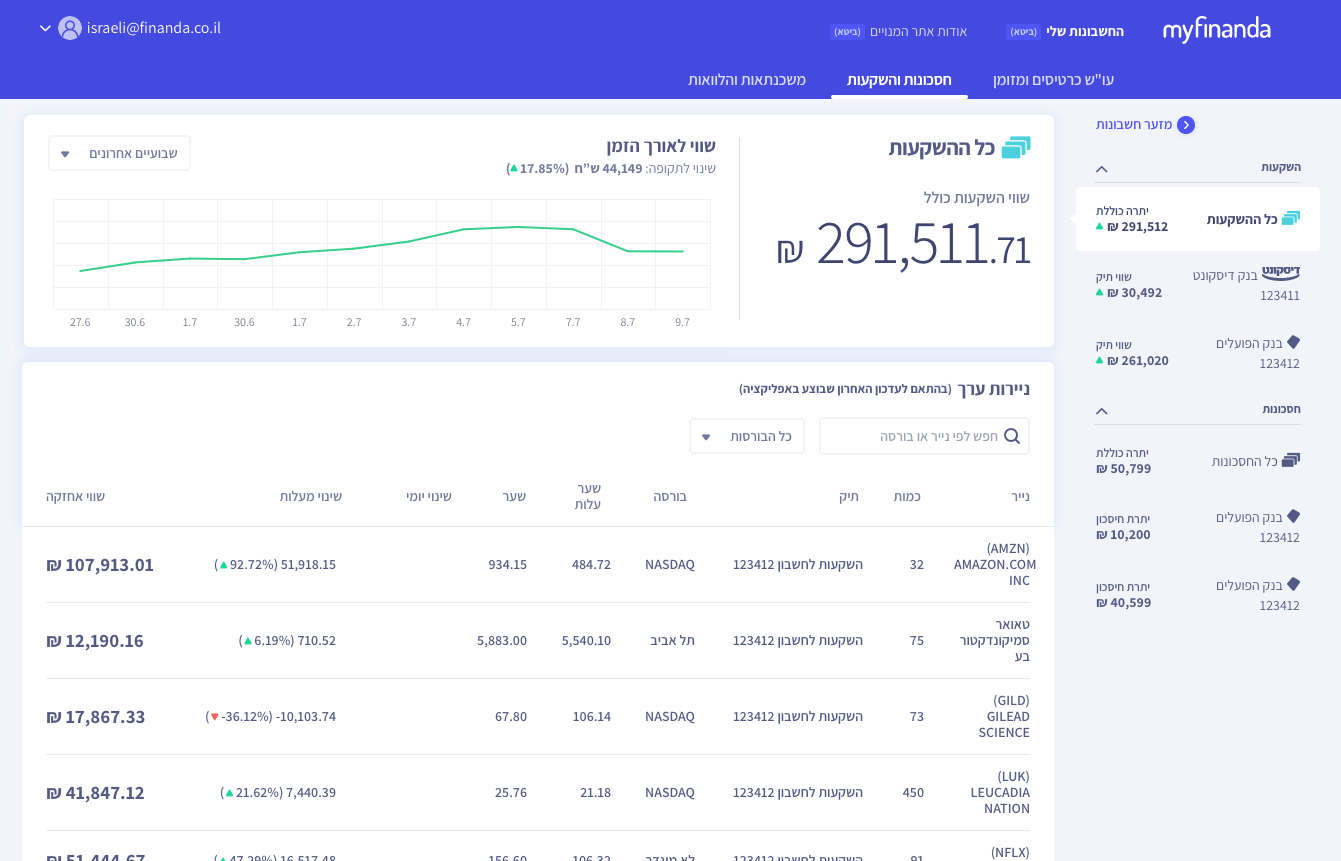The image size is (1341, 861).
Task: Click Hapoalim diamond icon beside 261,020
Action: click(1293, 342)
